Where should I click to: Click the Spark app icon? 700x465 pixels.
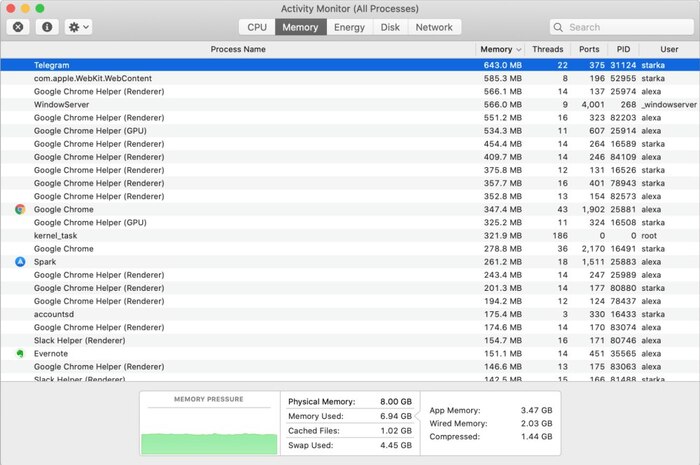[x=20, y=262]
